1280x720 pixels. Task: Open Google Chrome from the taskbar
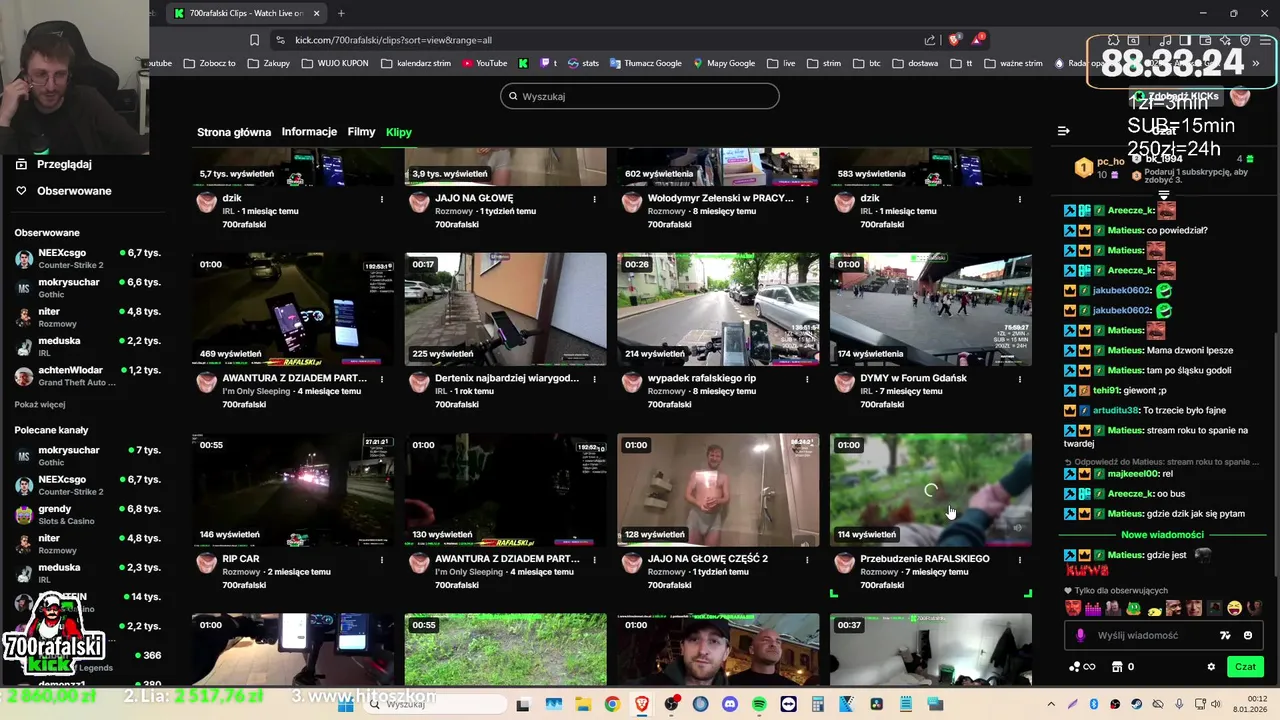612,705
